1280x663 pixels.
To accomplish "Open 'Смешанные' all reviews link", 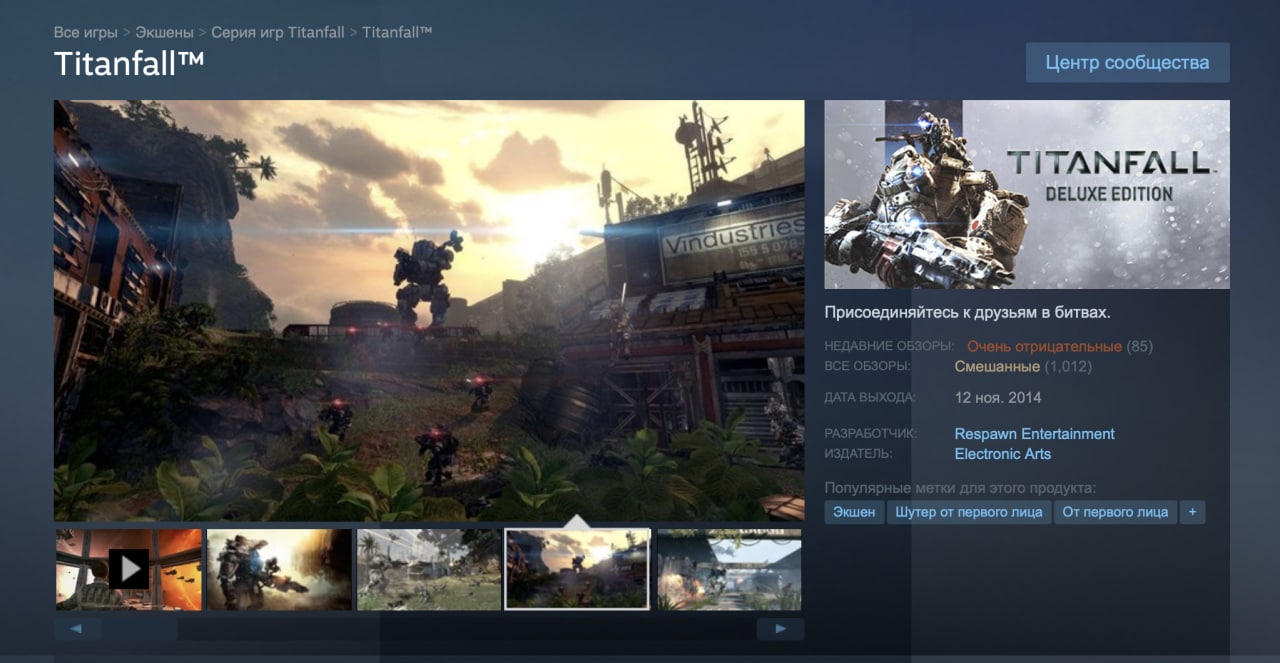I will 997,366.
